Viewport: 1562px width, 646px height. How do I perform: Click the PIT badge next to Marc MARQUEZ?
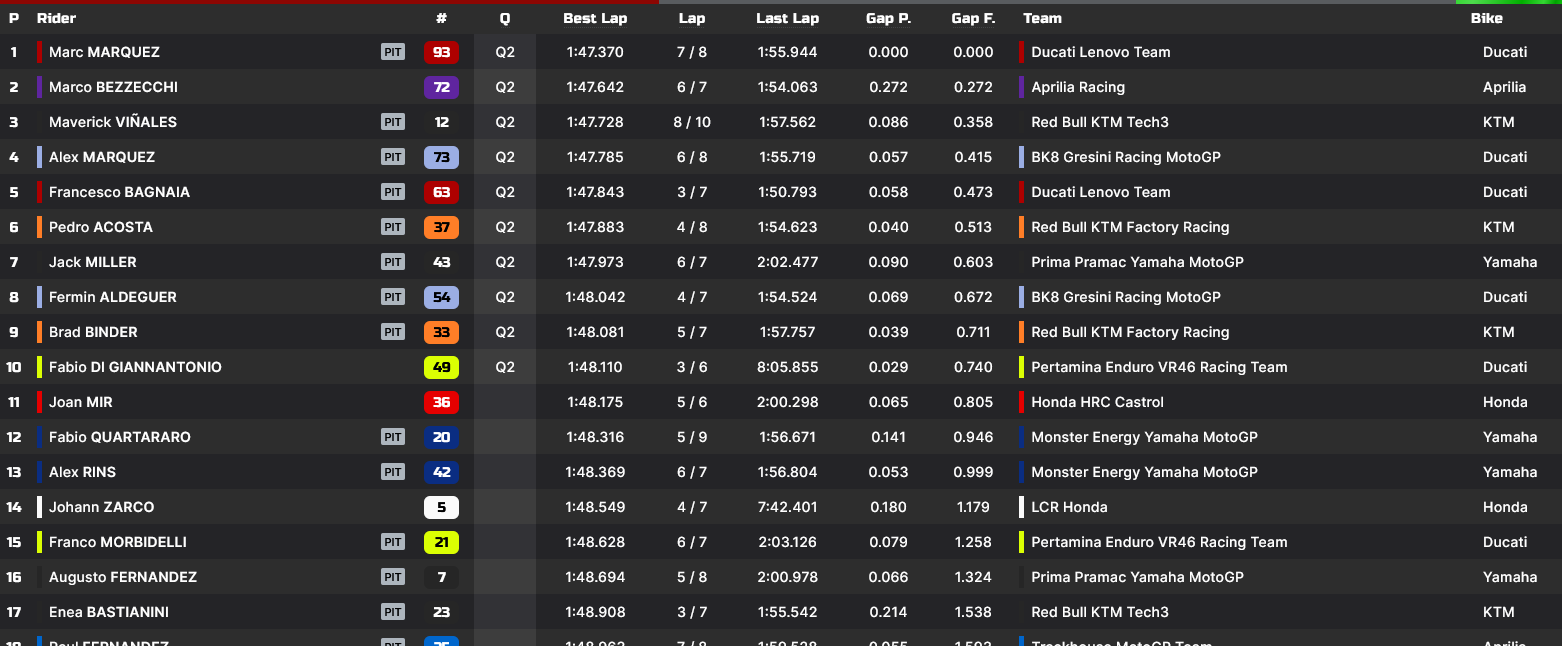pyautogui.click(x=393, y=52)
